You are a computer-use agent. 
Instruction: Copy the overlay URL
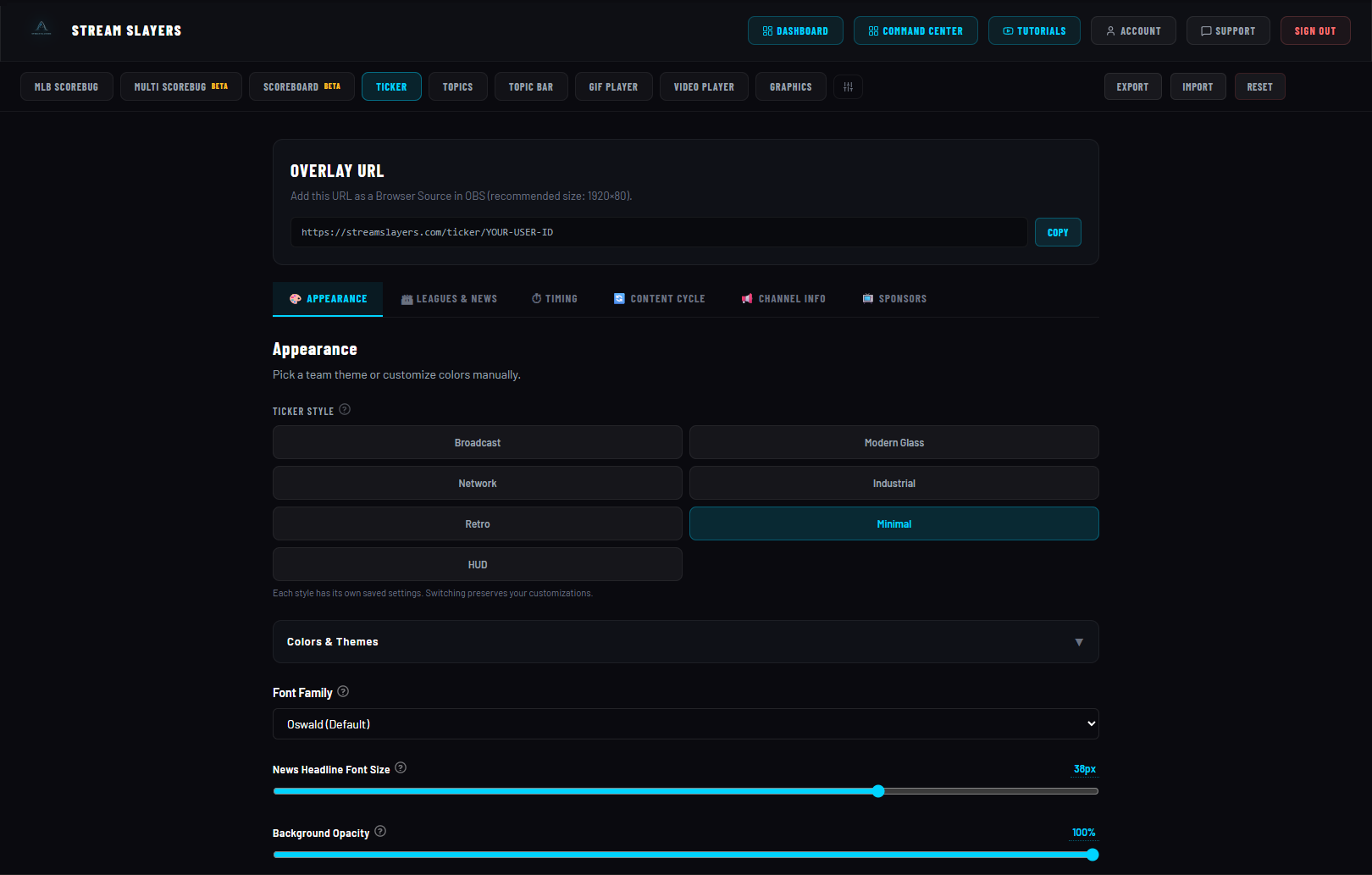click(x=1058, y=232)
